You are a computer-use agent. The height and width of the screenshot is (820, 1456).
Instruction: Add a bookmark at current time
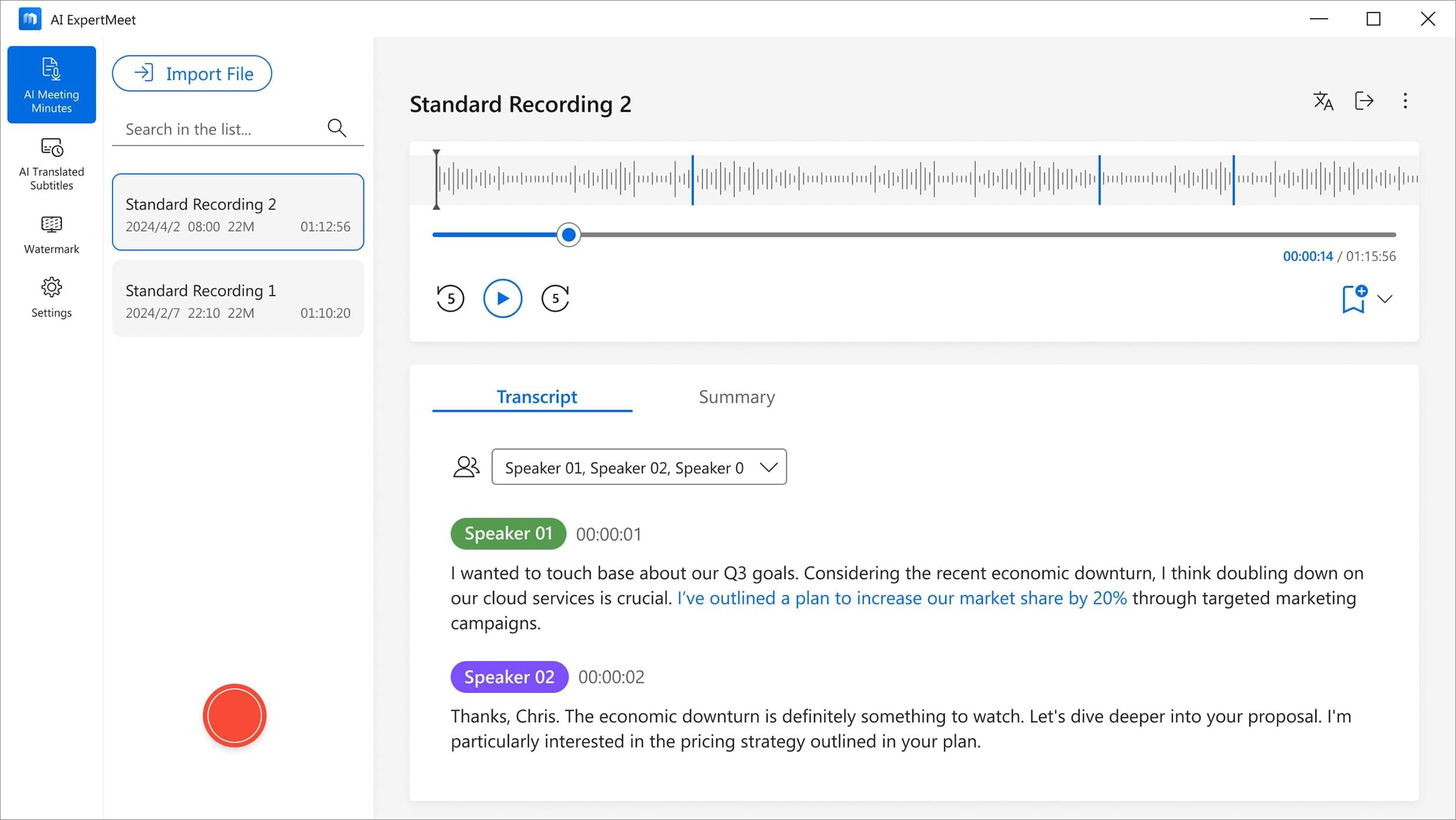[1354, 299]
